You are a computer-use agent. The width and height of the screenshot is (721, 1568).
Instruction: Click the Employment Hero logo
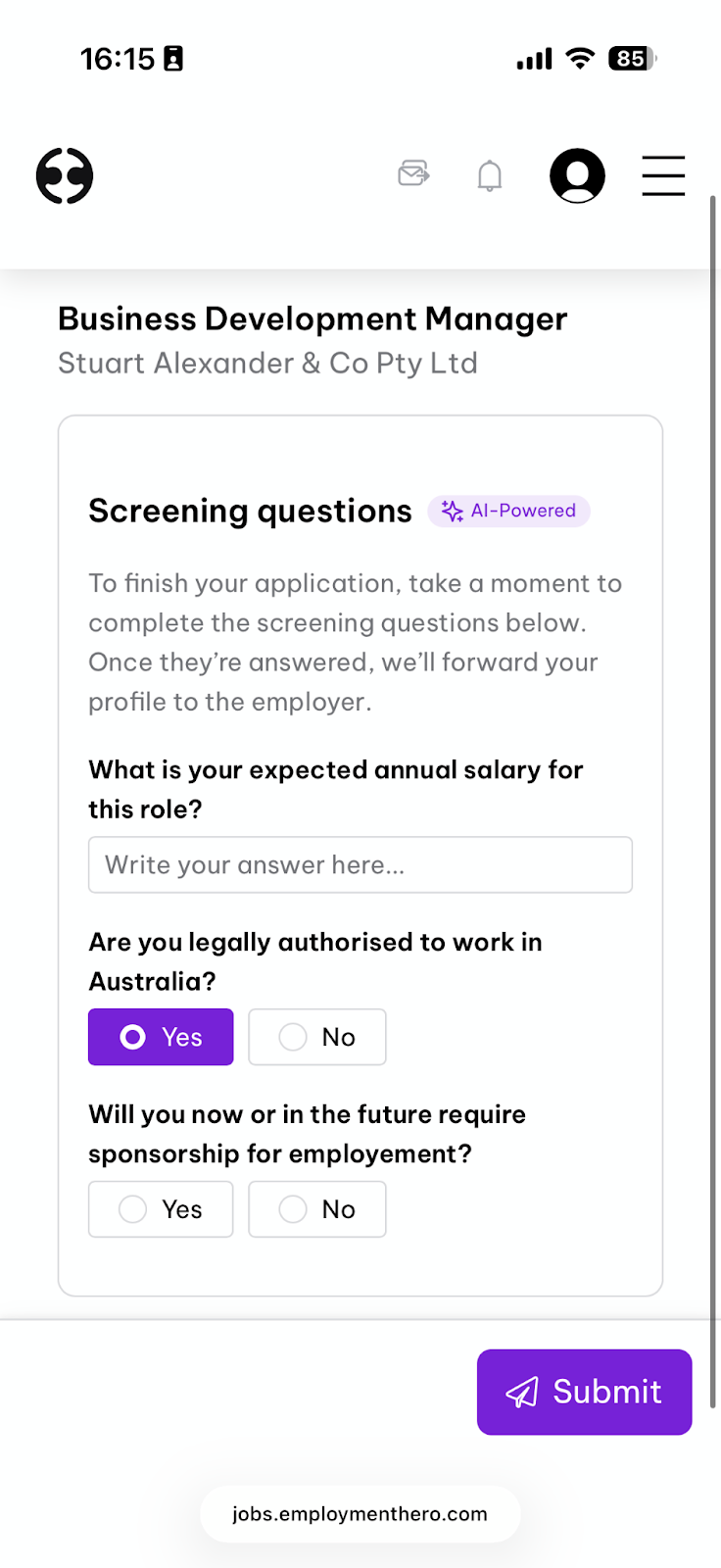(x=65, y=175)
